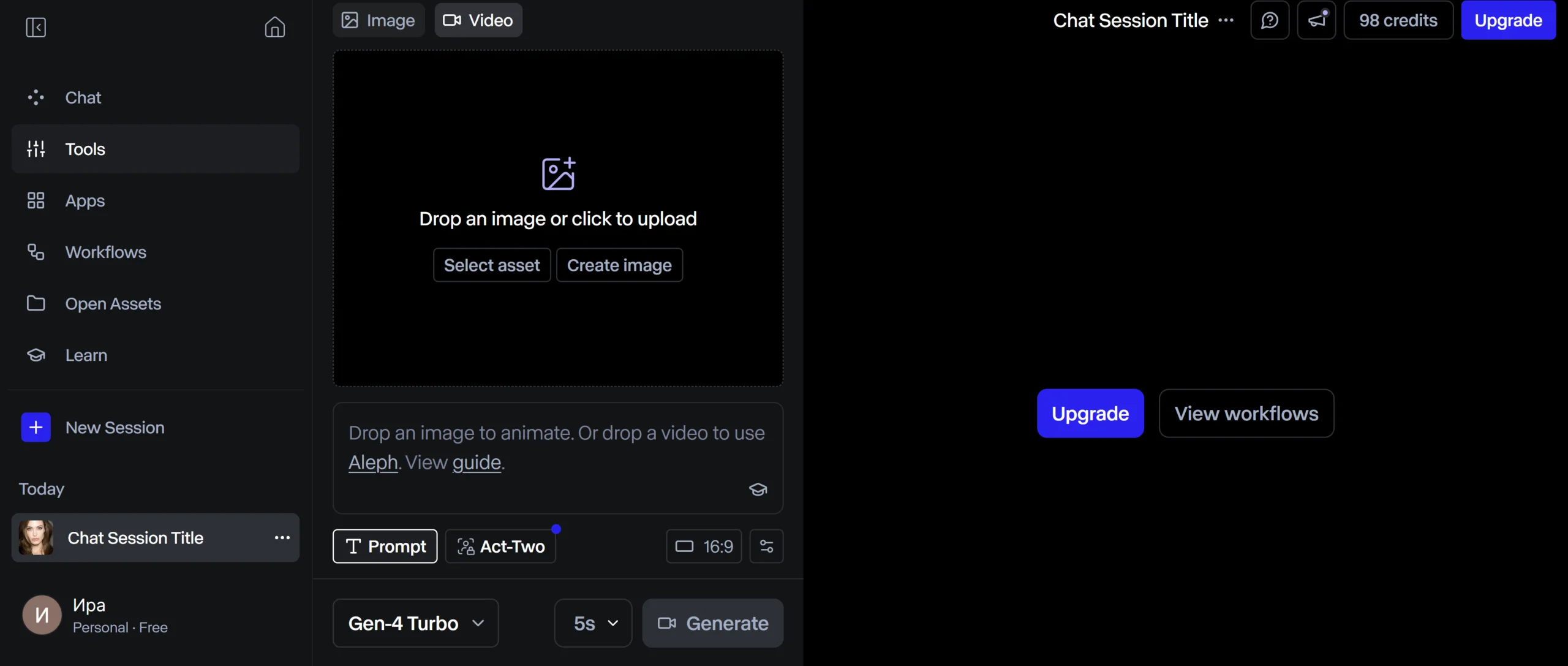Click the upload image plus icon
The height and width of the screenshot is (666, 1568).
click(558, 174)
